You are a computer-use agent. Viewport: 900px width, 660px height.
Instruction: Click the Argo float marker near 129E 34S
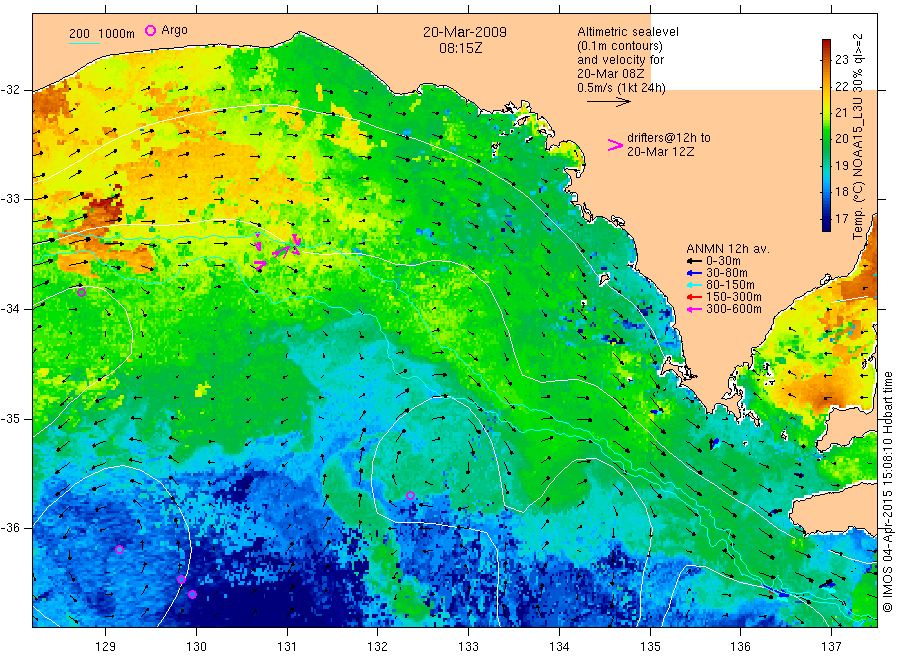point(82,293)
